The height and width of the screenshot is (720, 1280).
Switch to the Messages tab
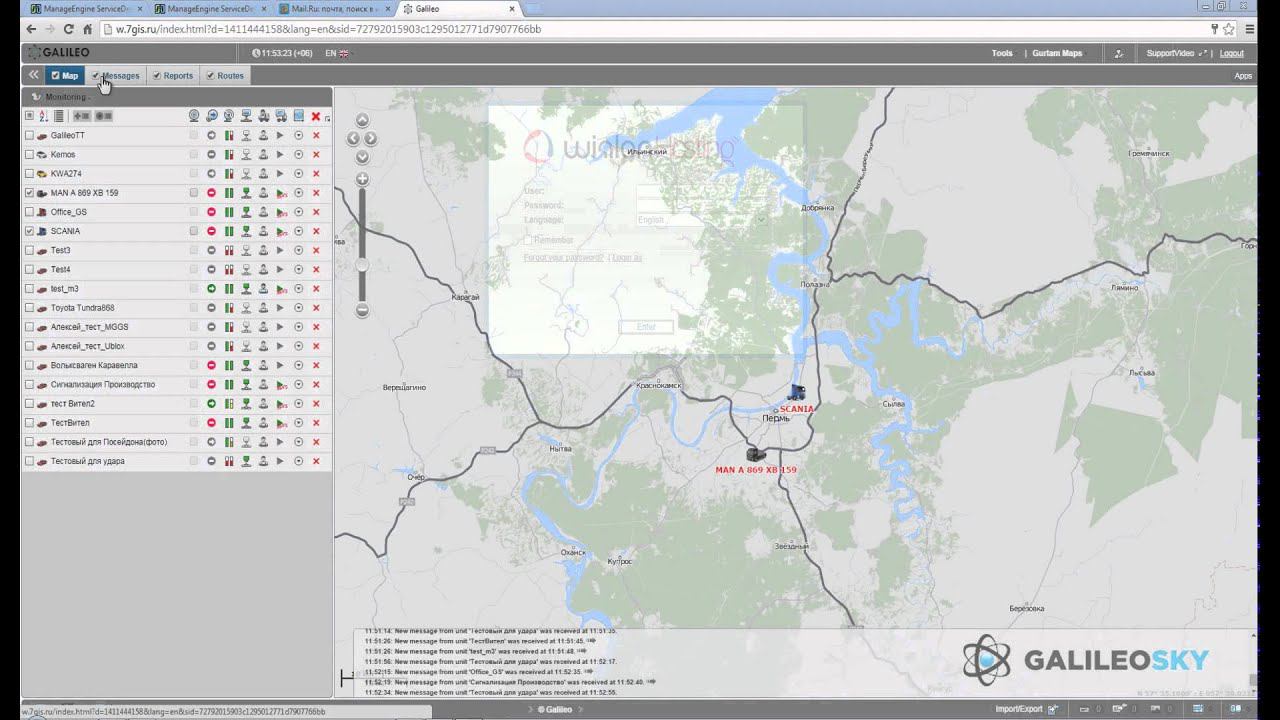coord(120,76)
